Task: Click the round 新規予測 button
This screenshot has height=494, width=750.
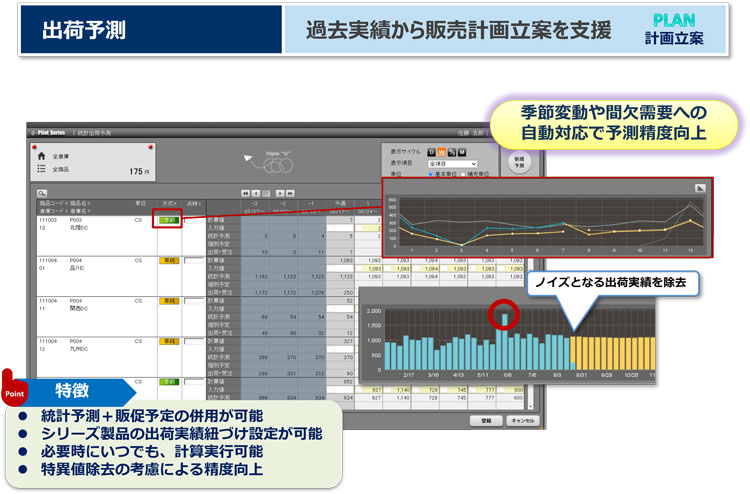Action: (519, 162)
